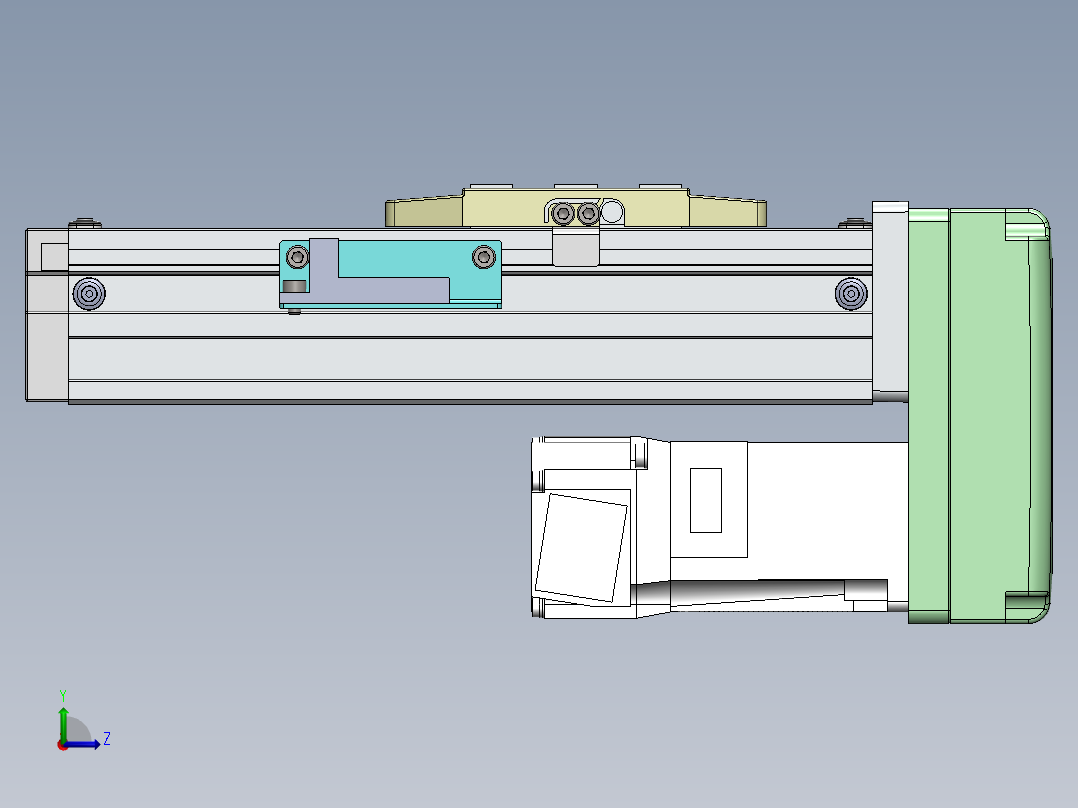
Task: Select the tilted square motor connector face
Action: pyautogui.click(x=582, y=547)
